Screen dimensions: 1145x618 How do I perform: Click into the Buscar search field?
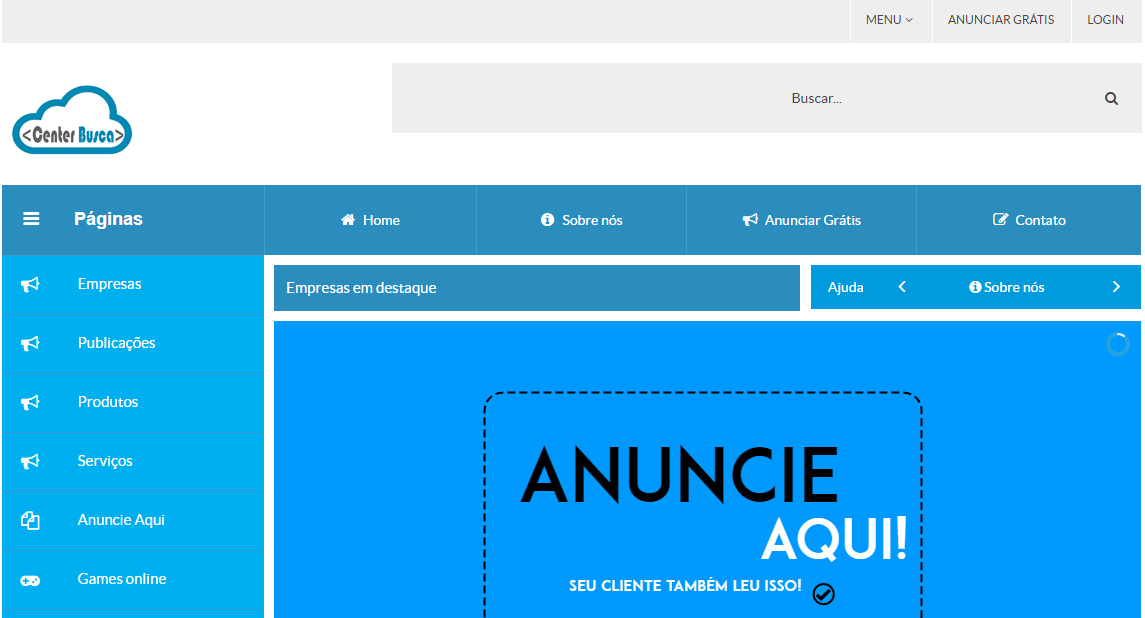tap(740, 99)
